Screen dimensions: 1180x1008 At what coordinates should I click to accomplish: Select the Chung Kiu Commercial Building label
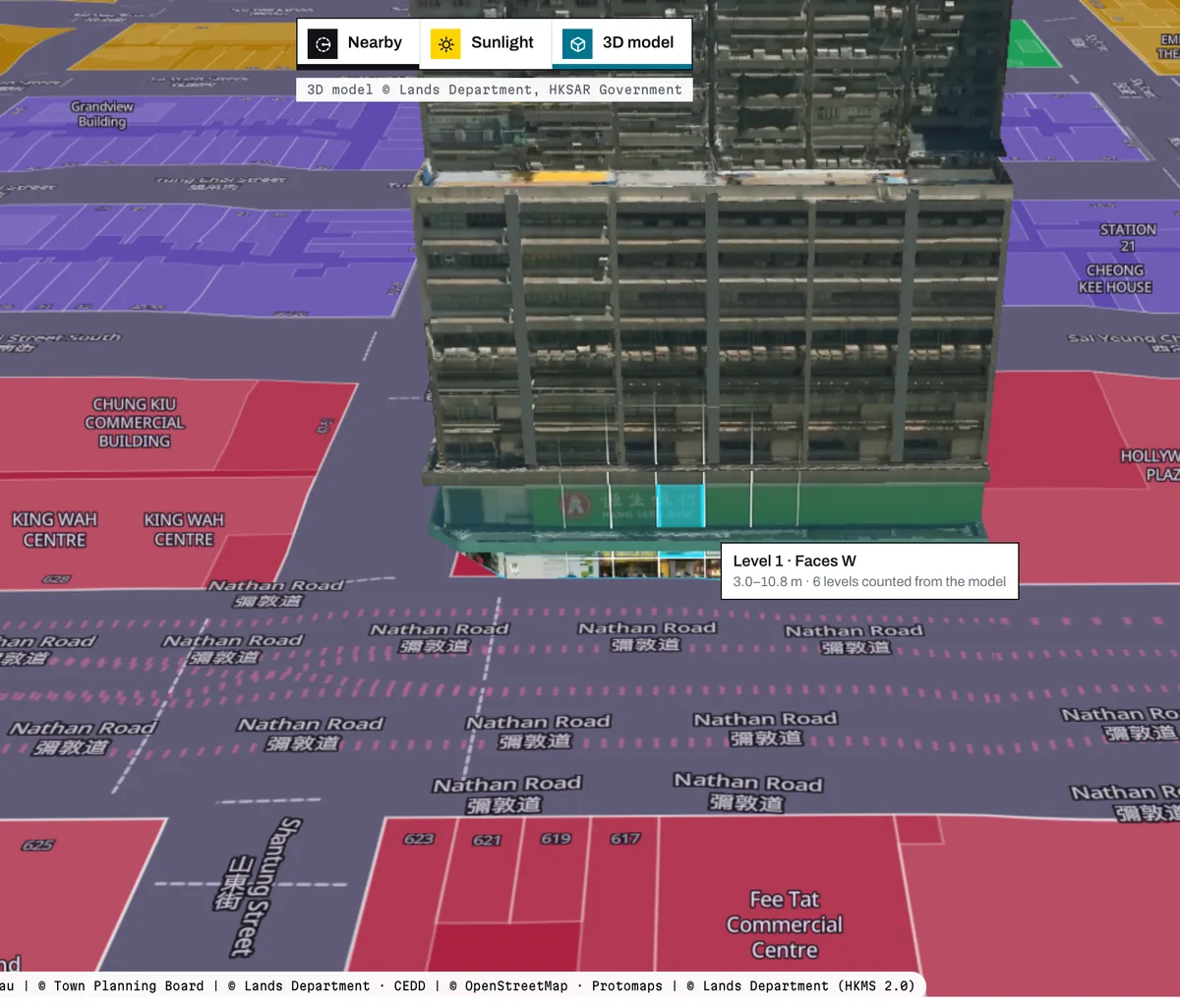(x=135, y=423)
